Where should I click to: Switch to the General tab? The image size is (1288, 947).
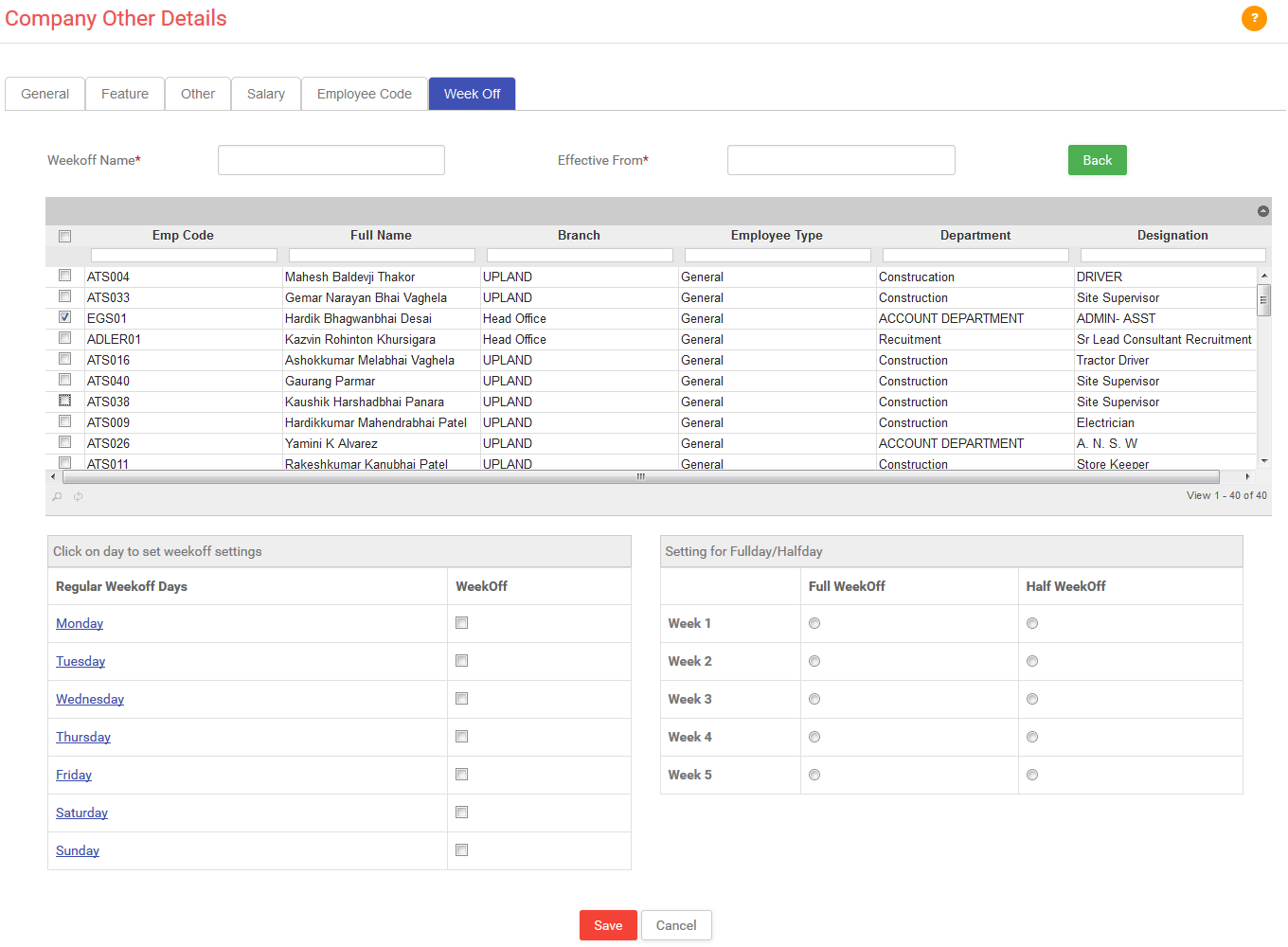point(45,94)
